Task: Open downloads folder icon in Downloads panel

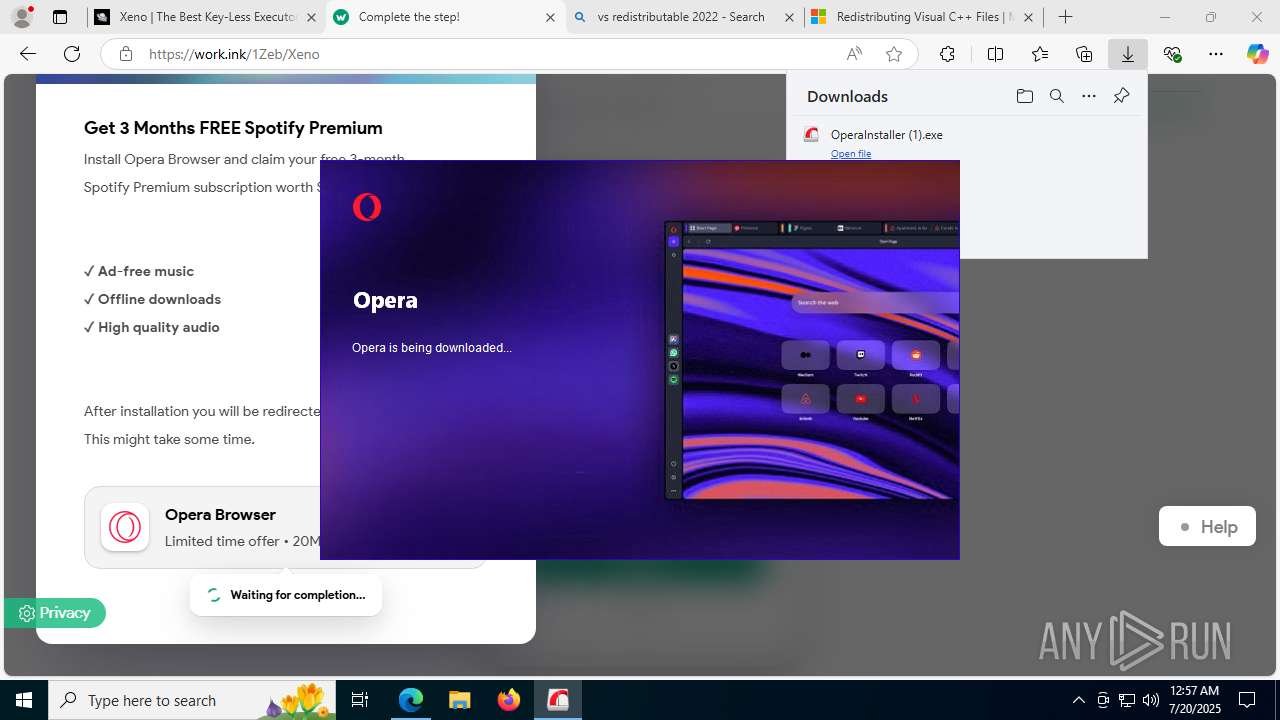Action: pyautogui.click(x=1024, y=96)
